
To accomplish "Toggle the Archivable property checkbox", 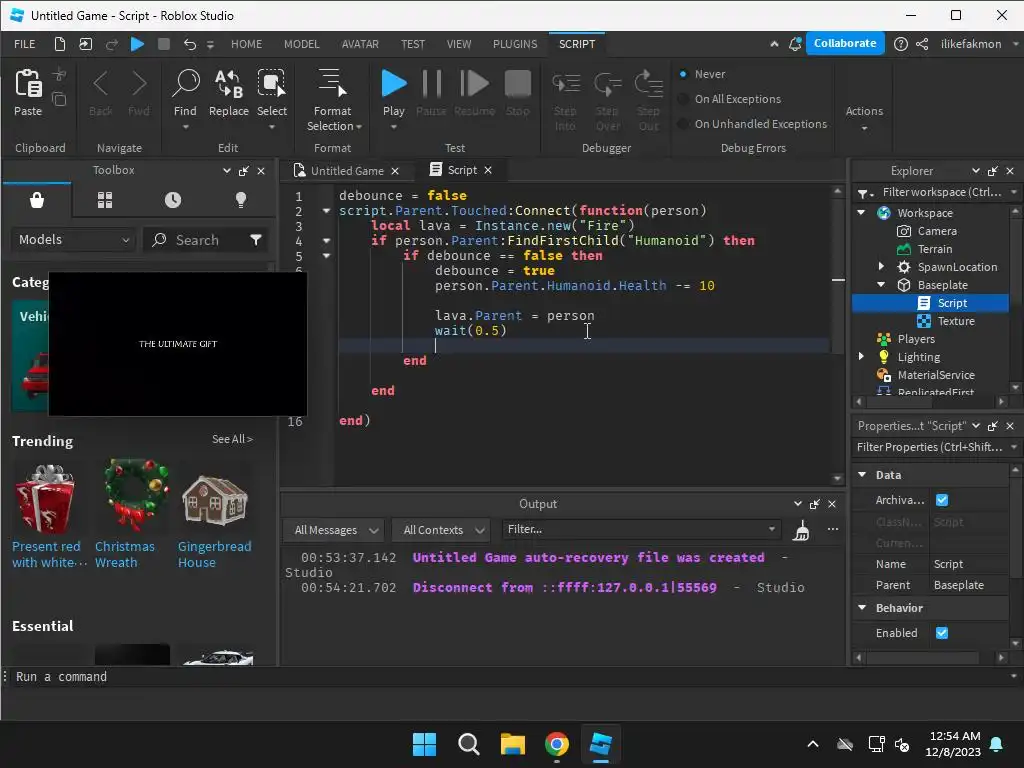I will (941, 500).
